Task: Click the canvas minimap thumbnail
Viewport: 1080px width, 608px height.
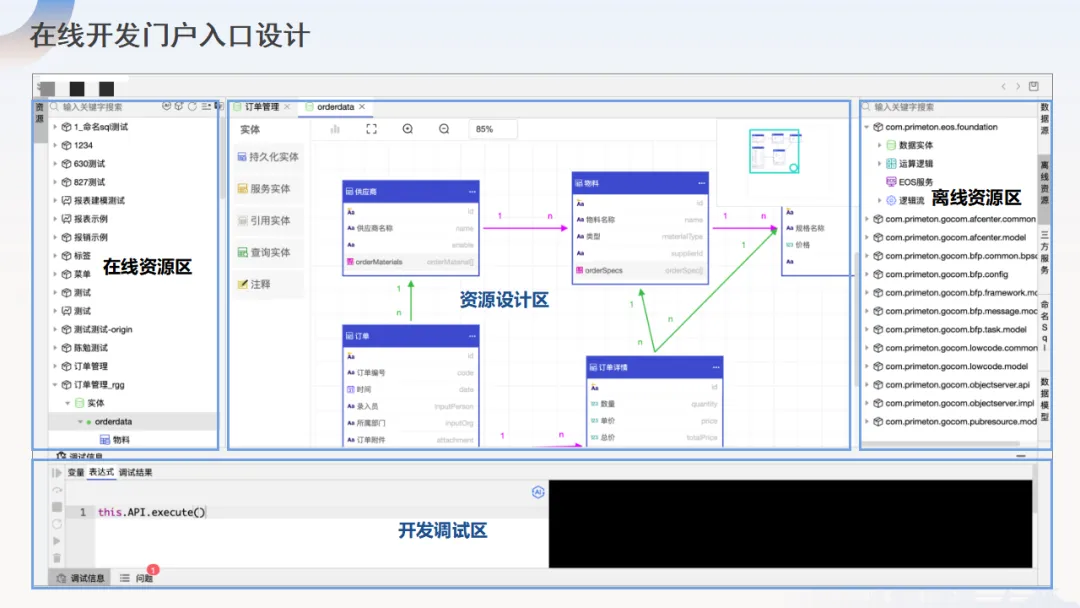Action: (774, 151)
